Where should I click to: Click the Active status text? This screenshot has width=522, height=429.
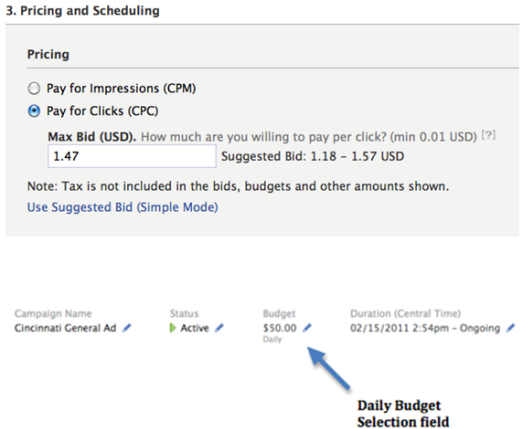pos(195,328)
